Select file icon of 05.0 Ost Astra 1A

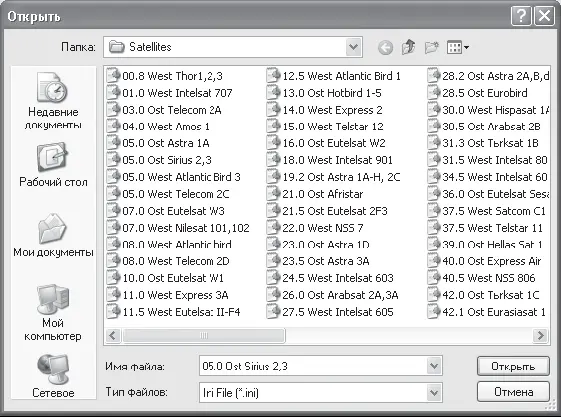coord(113,143)
